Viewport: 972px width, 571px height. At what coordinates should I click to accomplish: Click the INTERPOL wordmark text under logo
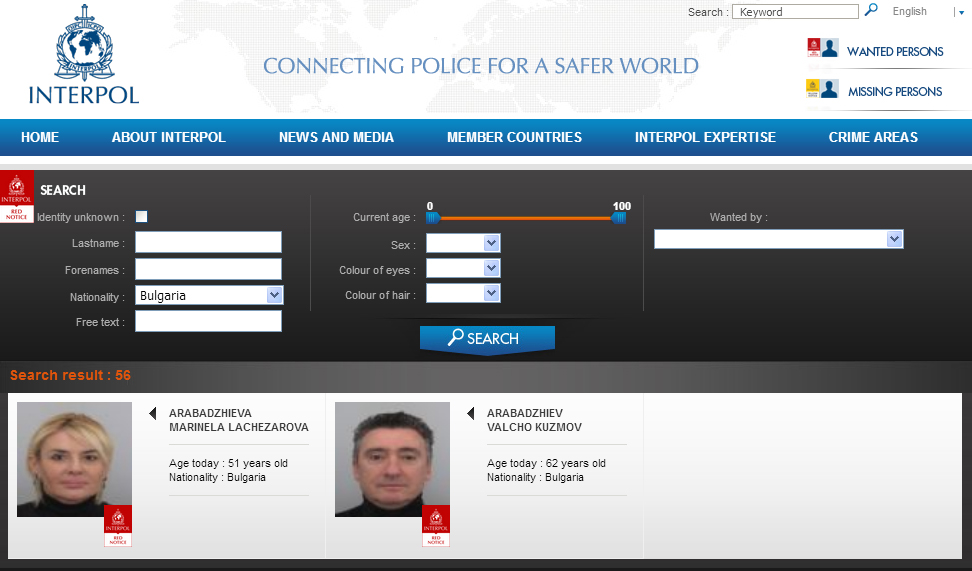[84, 95]
